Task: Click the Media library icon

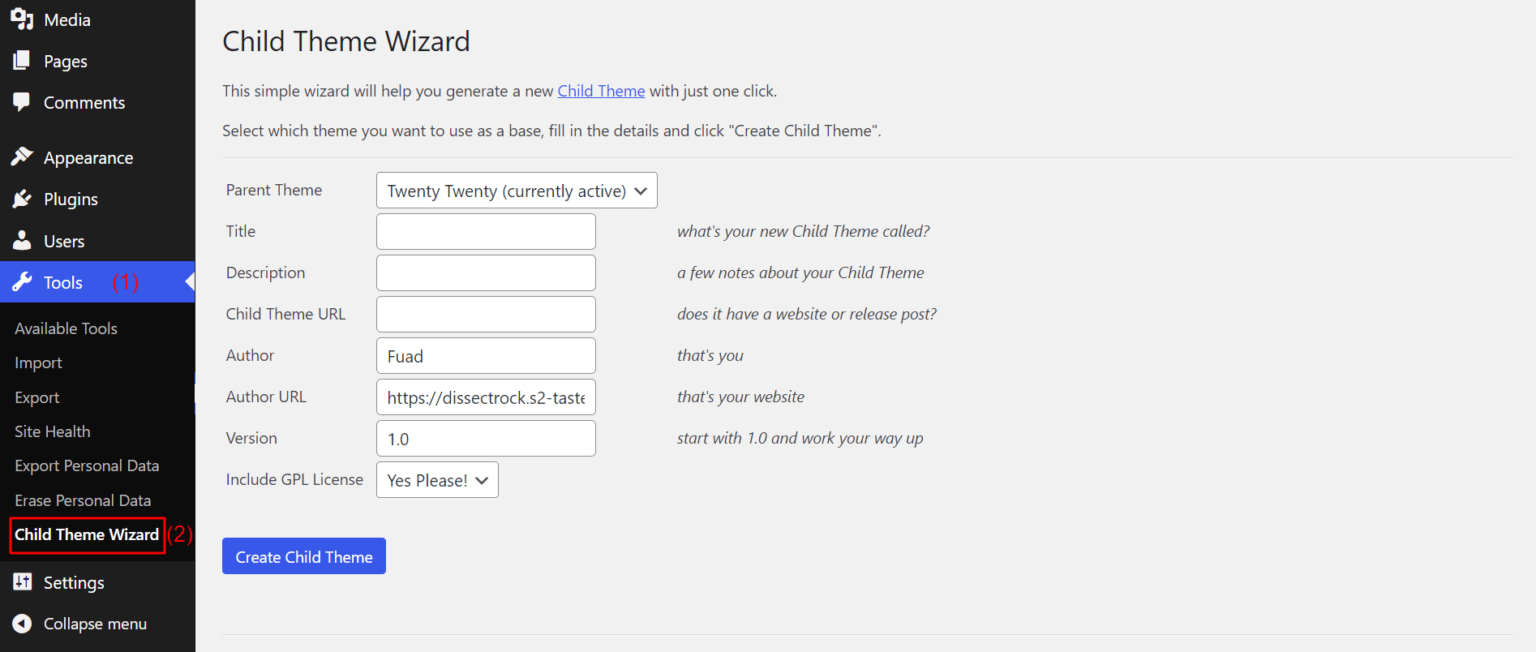Action: point(22,19)
